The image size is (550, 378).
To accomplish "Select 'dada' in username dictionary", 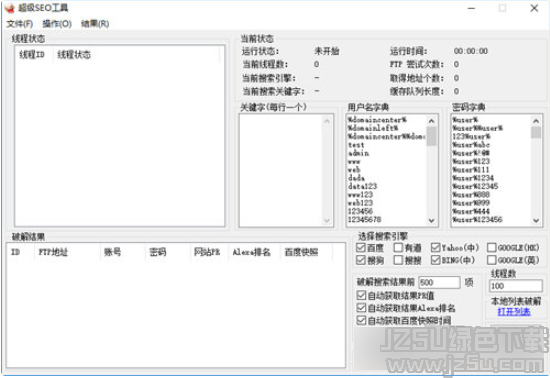I will (x=356, y=178).
